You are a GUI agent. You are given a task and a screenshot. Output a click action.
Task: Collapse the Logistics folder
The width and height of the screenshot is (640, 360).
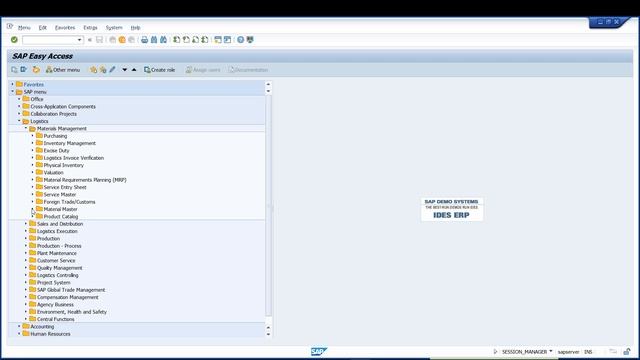coord(19,121)
